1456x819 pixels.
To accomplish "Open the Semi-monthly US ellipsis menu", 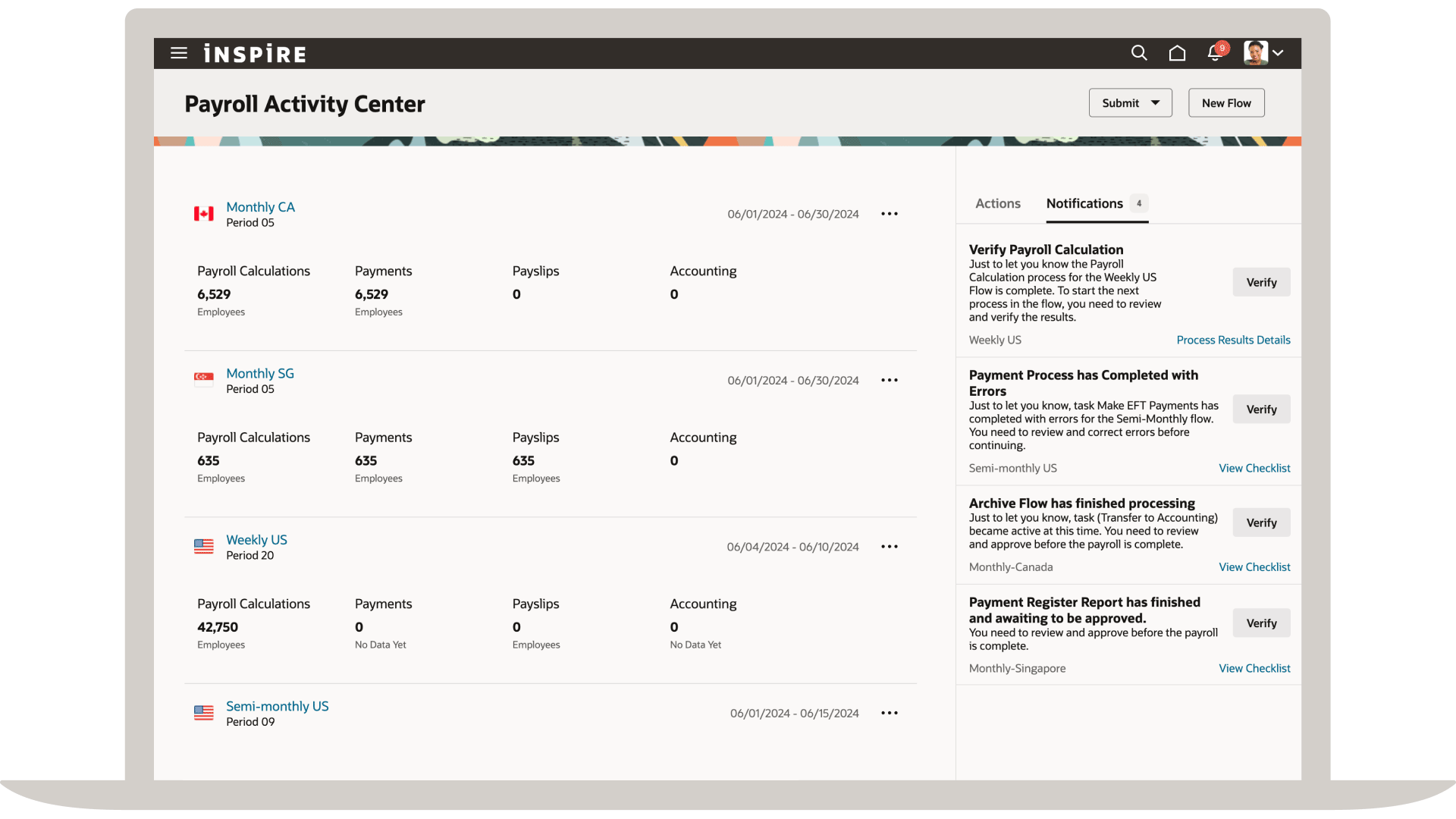I will coord(889,713).
